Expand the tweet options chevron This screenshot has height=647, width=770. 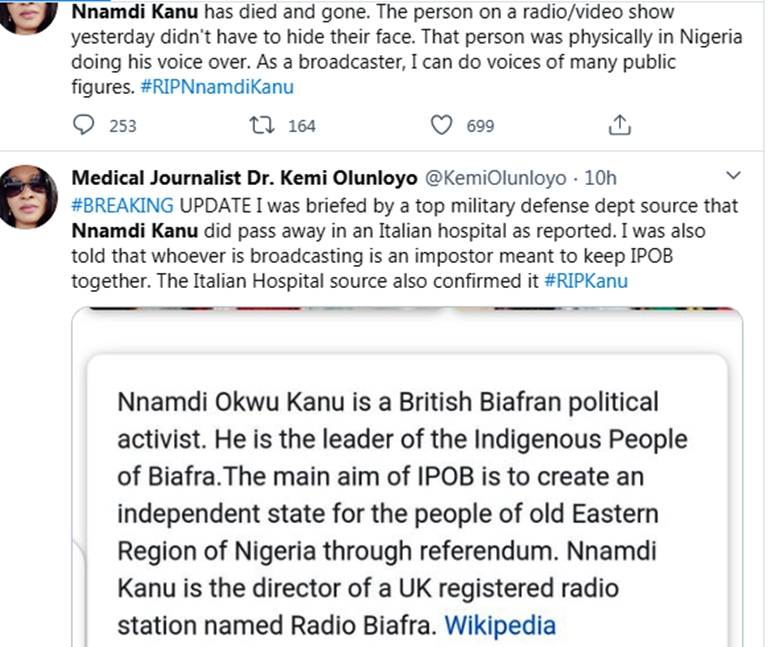point(732,177)
